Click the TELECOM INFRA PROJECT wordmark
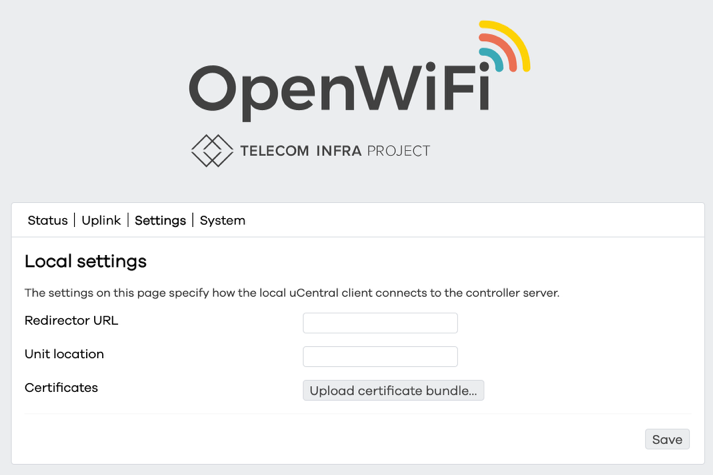This screenshot has height=475, width=713. 335,152
